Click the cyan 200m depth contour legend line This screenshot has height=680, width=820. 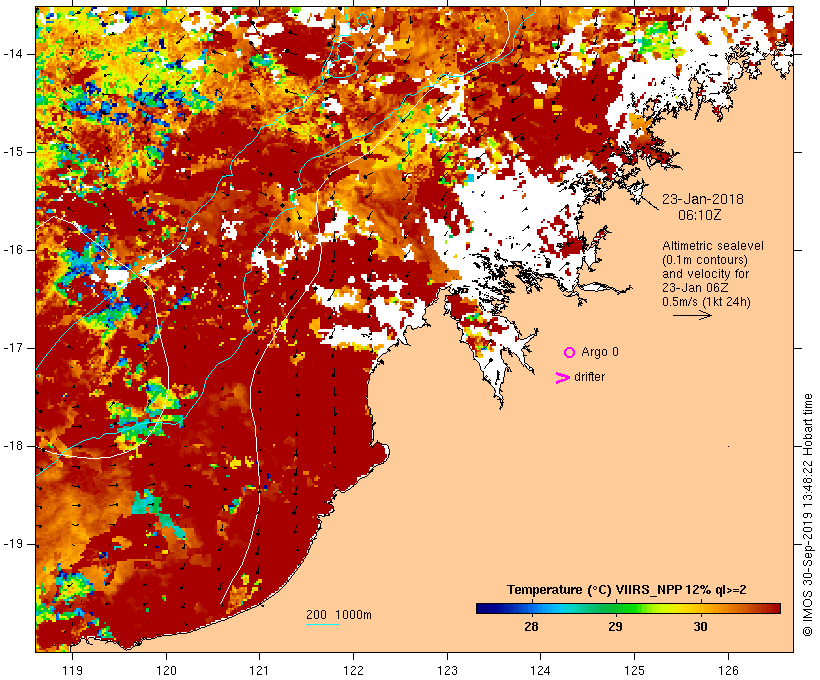click(x=323, y=624)
